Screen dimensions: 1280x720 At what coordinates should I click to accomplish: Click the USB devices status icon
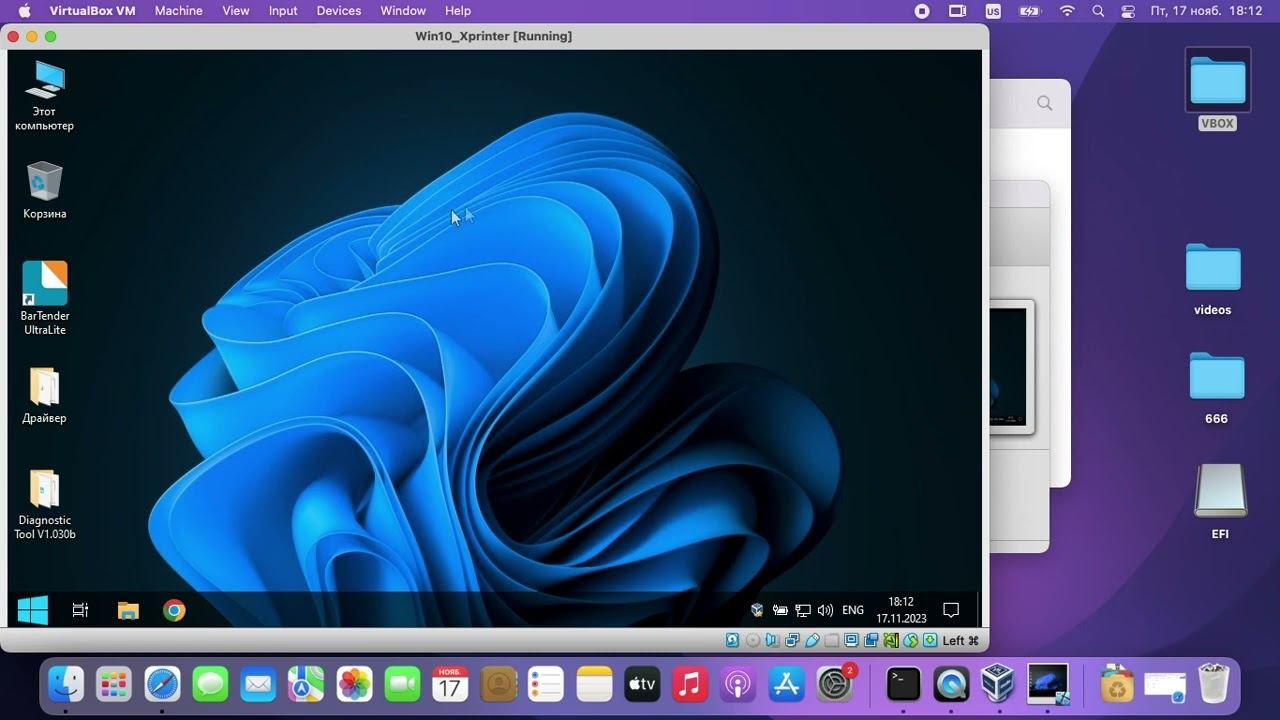point(812,640)
